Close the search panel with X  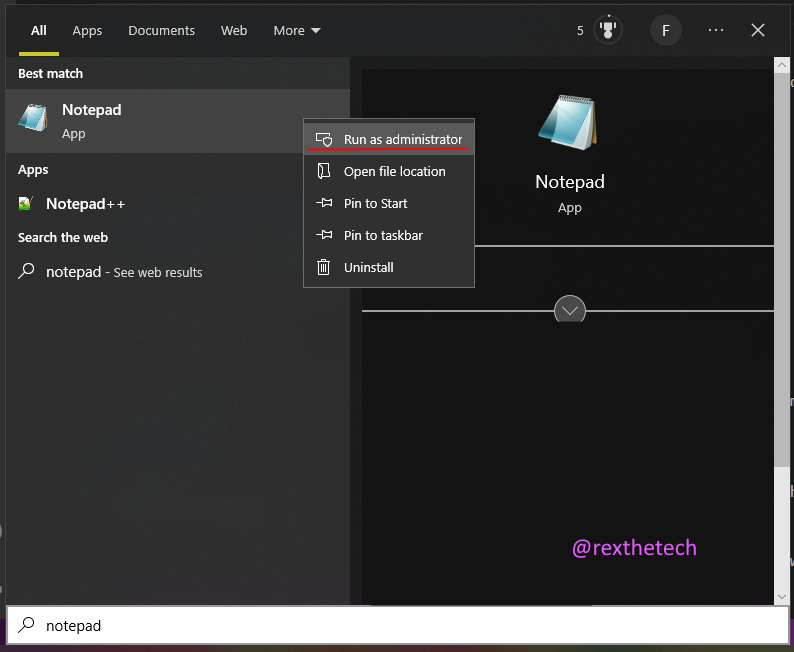point(758,30)
